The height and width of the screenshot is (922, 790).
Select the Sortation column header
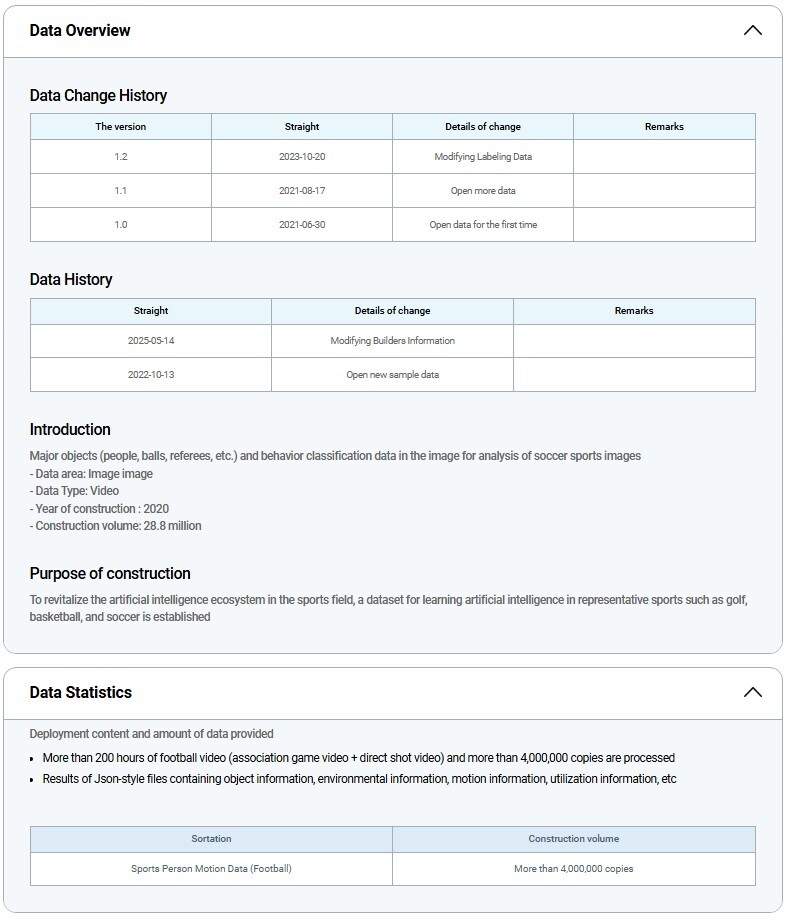[211, 839]
